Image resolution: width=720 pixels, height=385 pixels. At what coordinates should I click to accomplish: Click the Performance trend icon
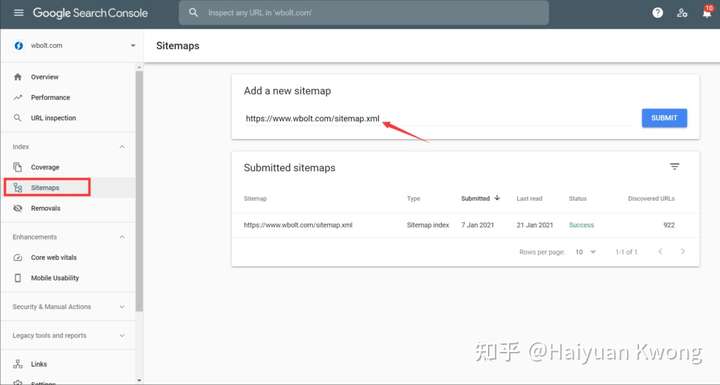tap(17, 97)
